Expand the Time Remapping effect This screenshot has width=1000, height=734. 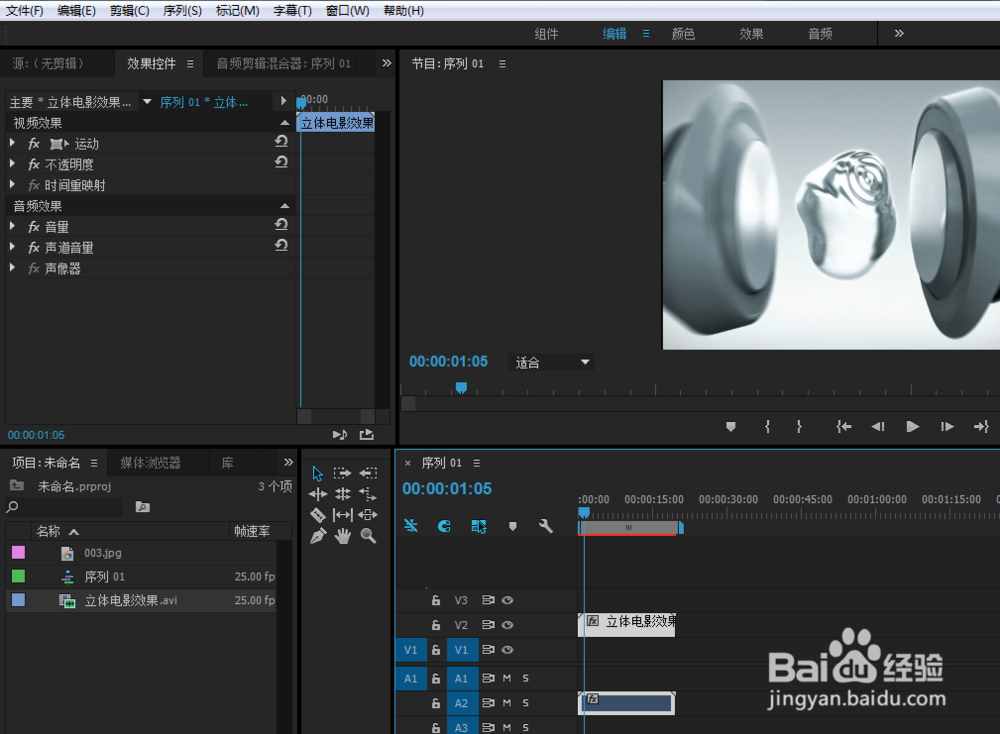click(x=12, y=185)
